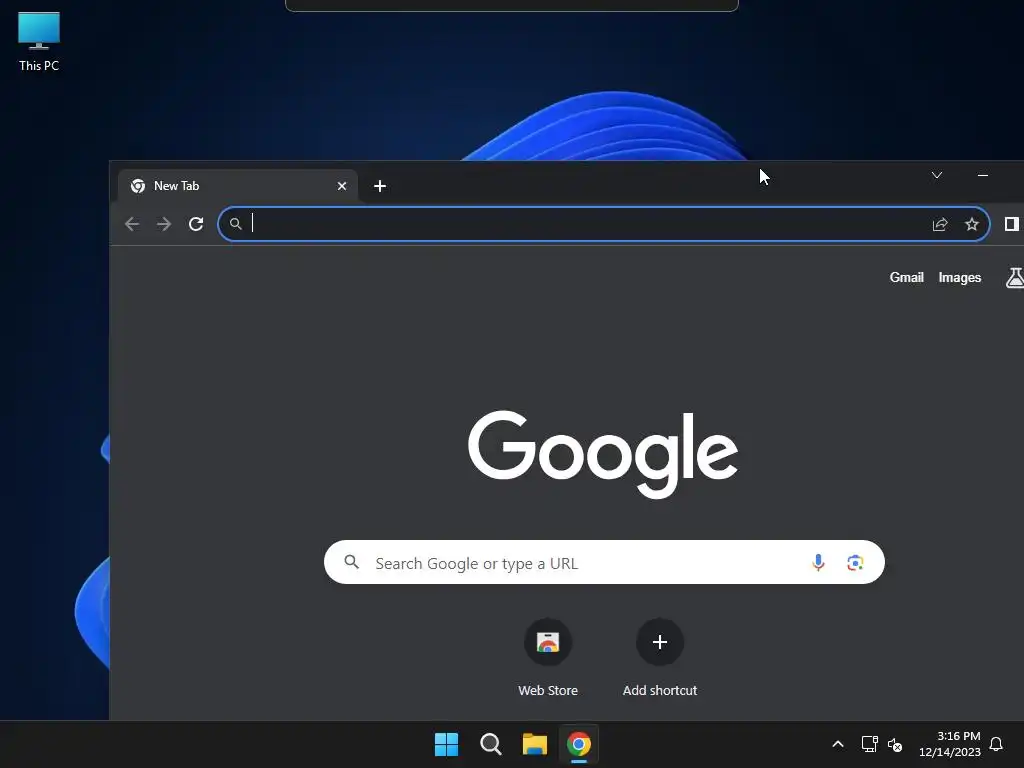Click the muted volume tray icon
1024x768 pixels.
coord(895,744)
